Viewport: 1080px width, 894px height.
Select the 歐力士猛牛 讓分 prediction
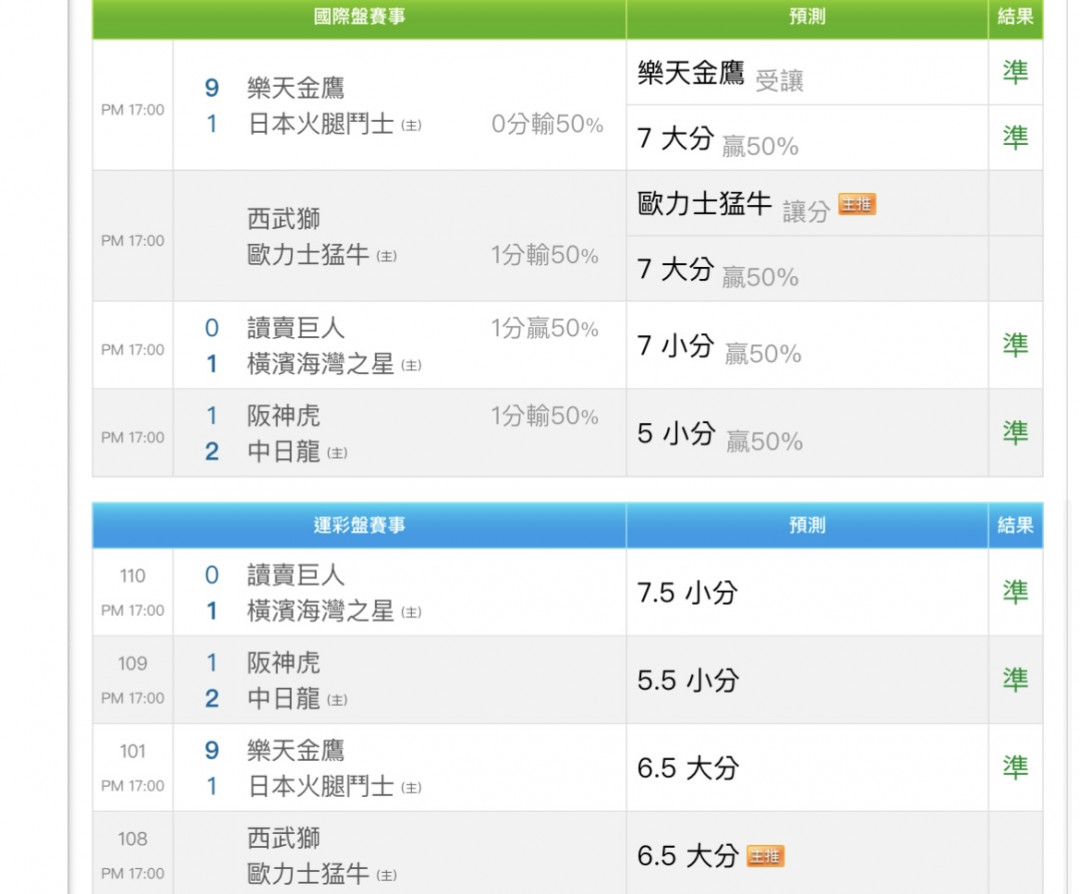[x=733, y=206]
